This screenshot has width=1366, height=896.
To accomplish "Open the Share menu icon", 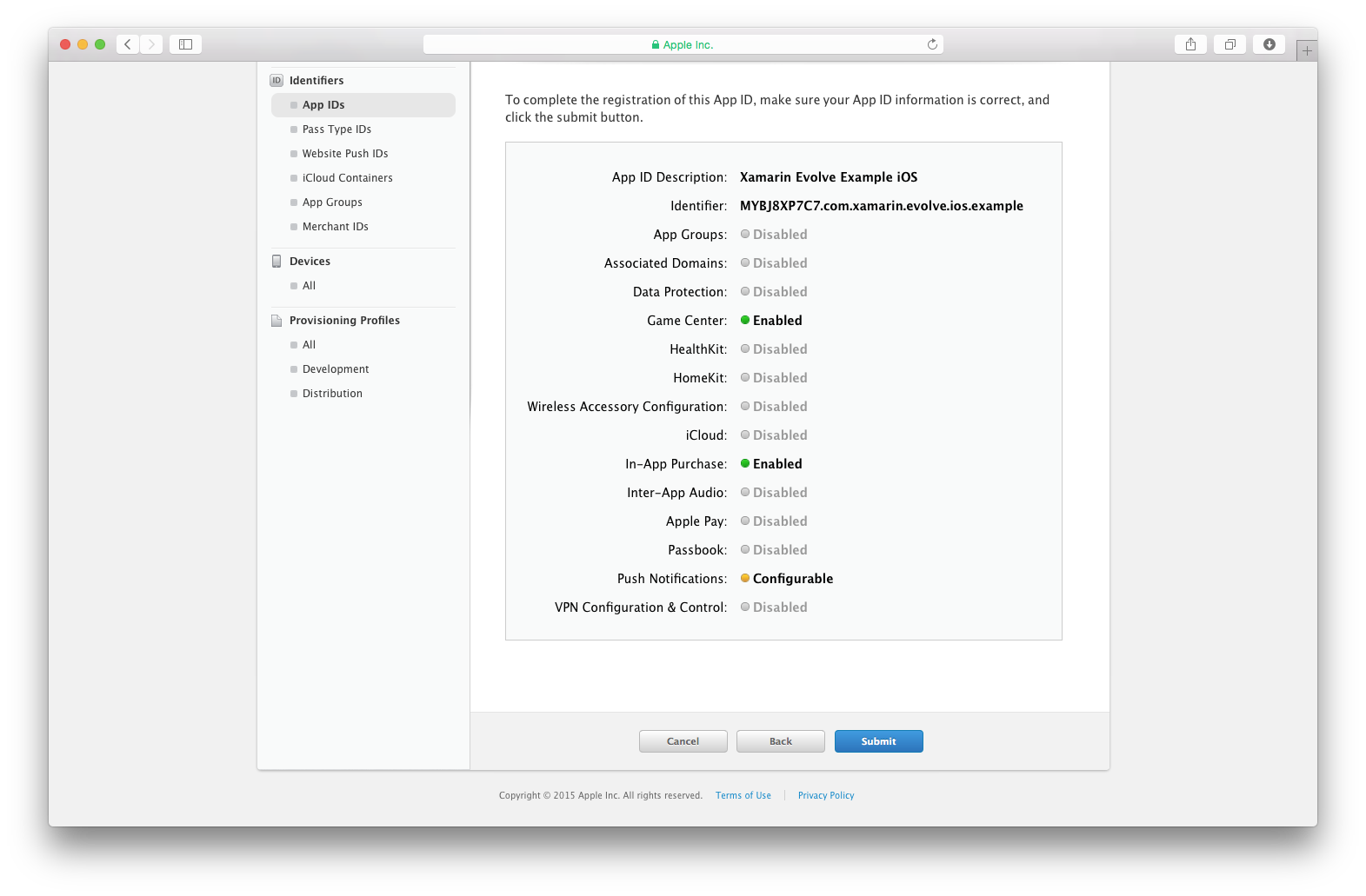I will [1190, 44].
